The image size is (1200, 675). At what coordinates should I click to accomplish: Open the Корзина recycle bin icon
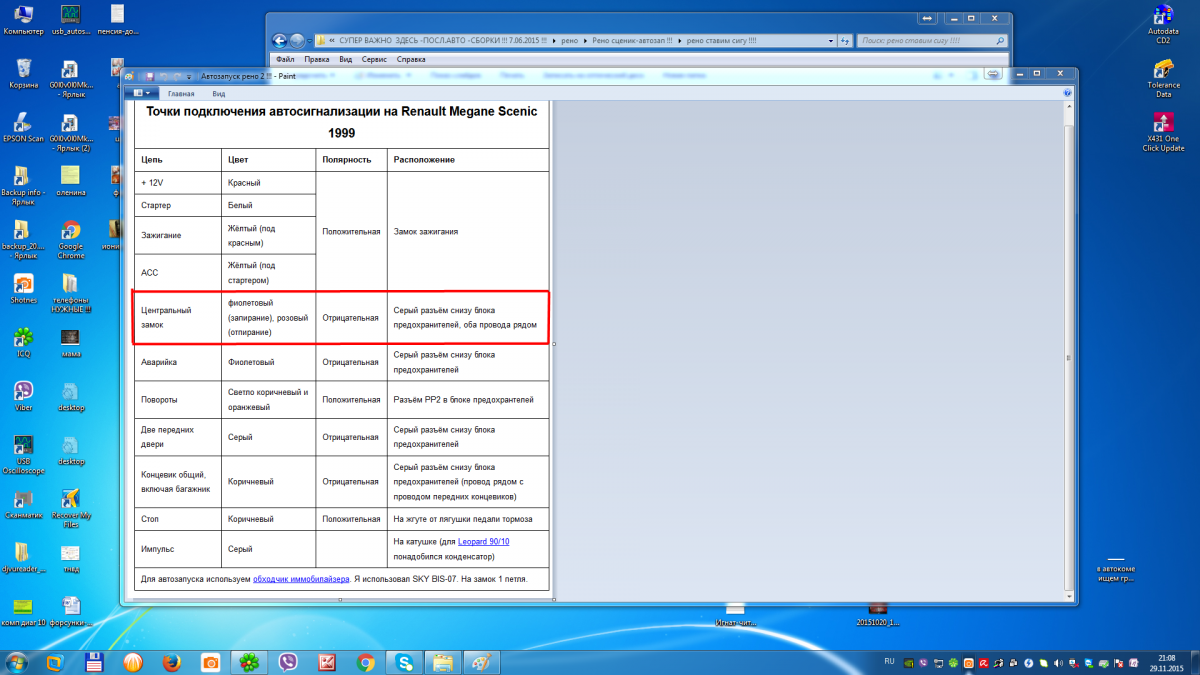pos(23,73)
